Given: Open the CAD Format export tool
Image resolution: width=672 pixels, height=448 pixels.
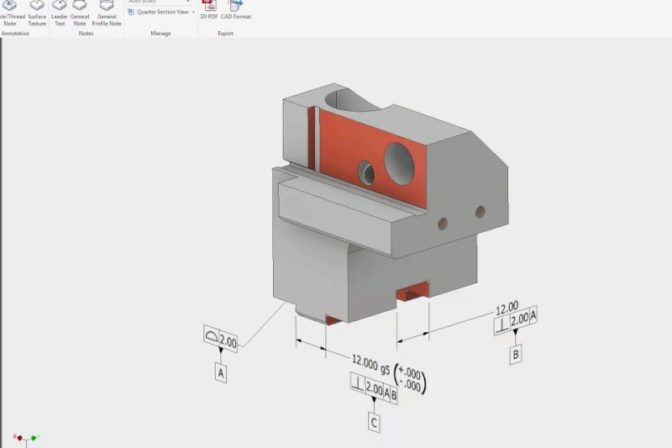Looking at the screenshot, I should coord(235,8).
